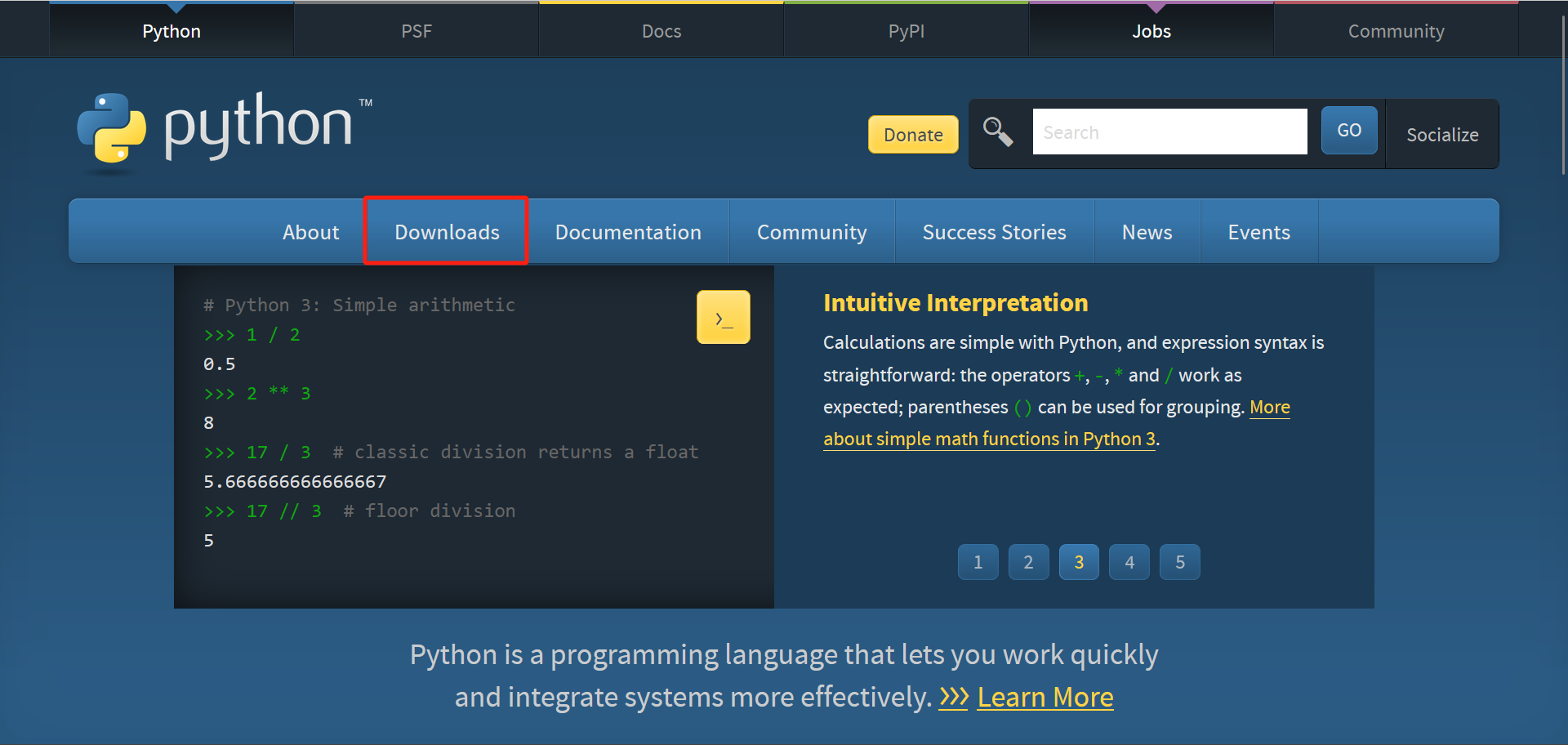Open the About menu
Screen dimensions: 1568x745
tap(310, 232)
